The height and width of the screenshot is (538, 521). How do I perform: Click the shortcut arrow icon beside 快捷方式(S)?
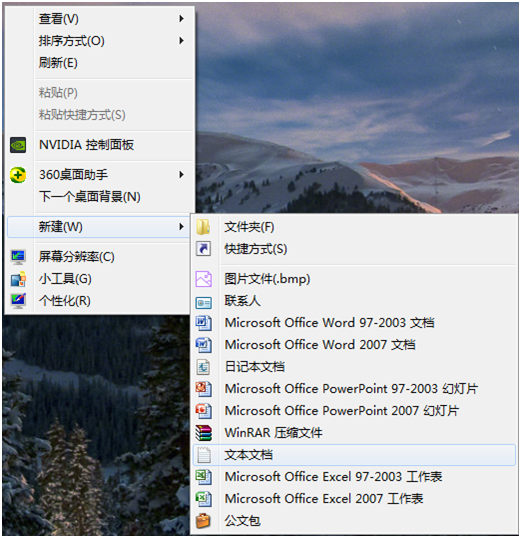pos(203,249)
